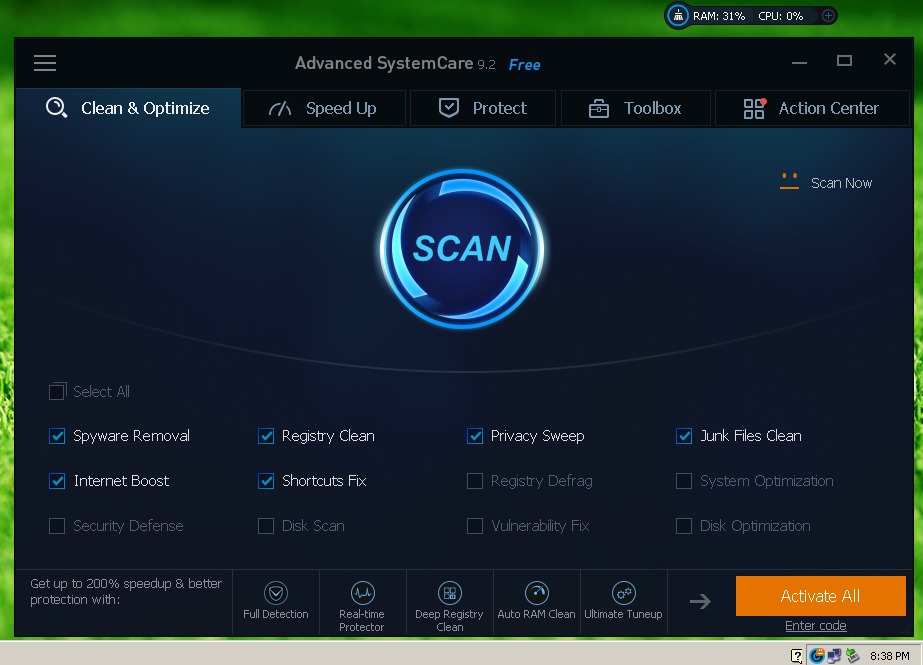
Task: Go to the Action Center tab
Action: (x=811, y=108)
